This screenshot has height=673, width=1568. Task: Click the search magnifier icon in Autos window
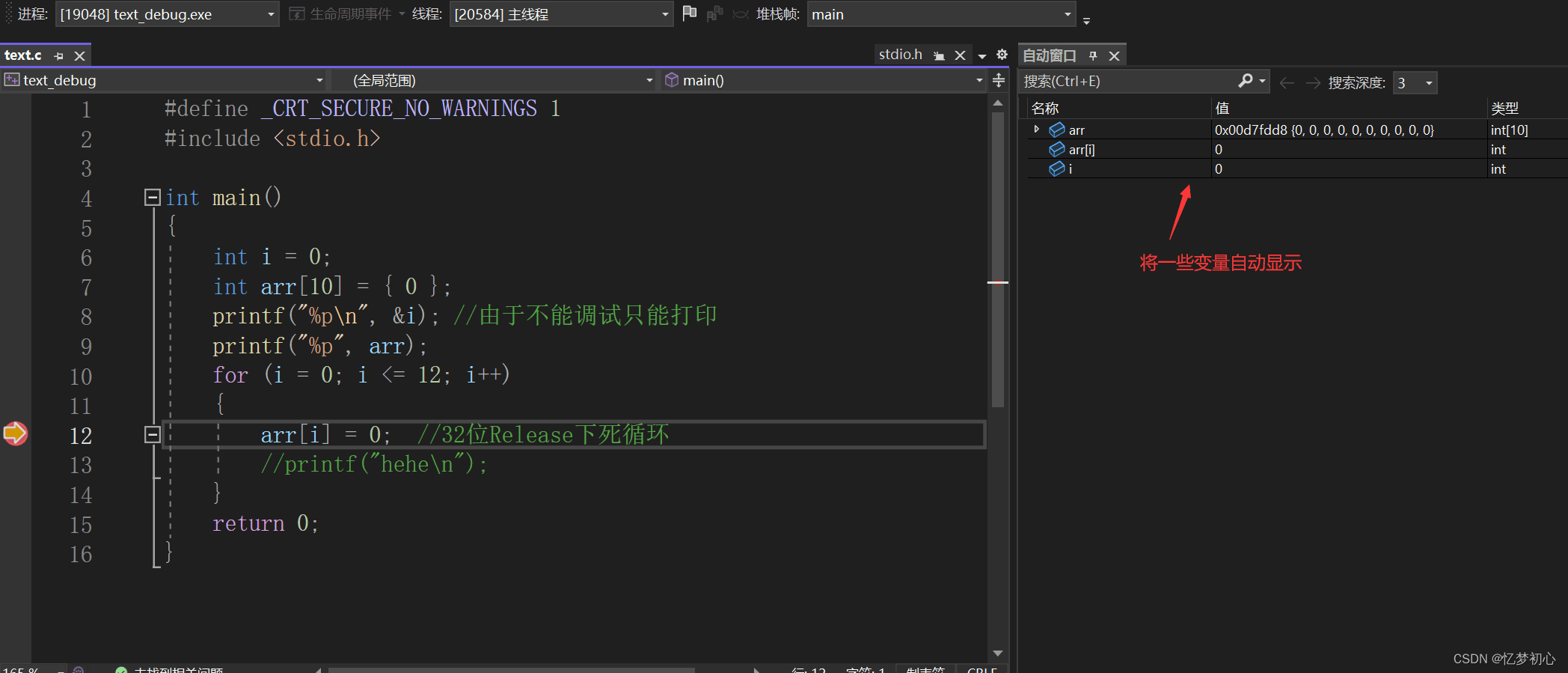pos(1246,81)
